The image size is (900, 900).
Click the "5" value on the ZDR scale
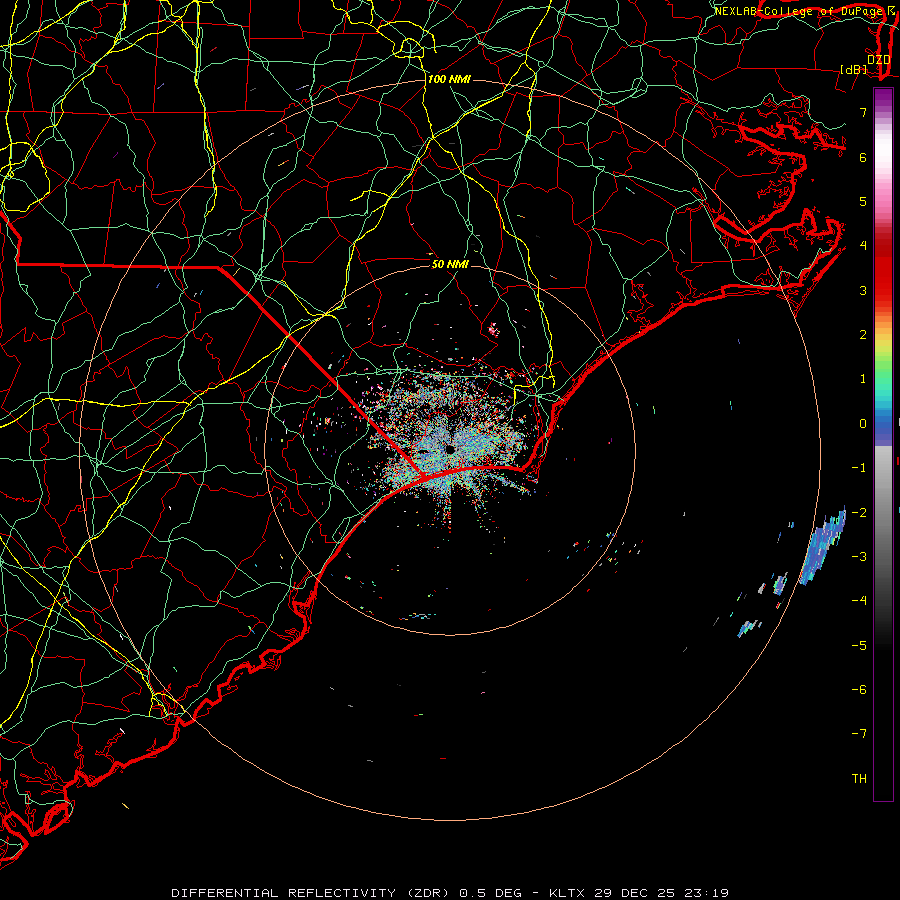click(x=863, y=201)
